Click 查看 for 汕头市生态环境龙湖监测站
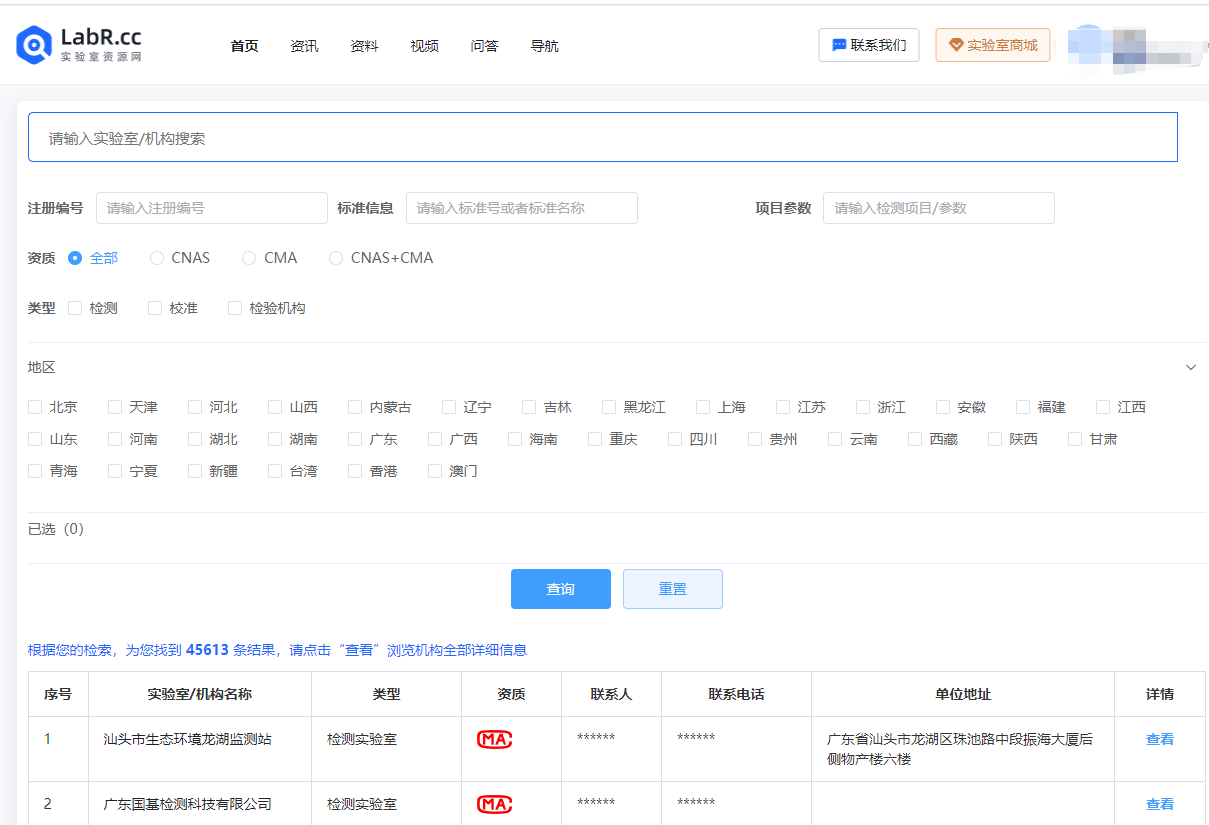 (1160, 740)
